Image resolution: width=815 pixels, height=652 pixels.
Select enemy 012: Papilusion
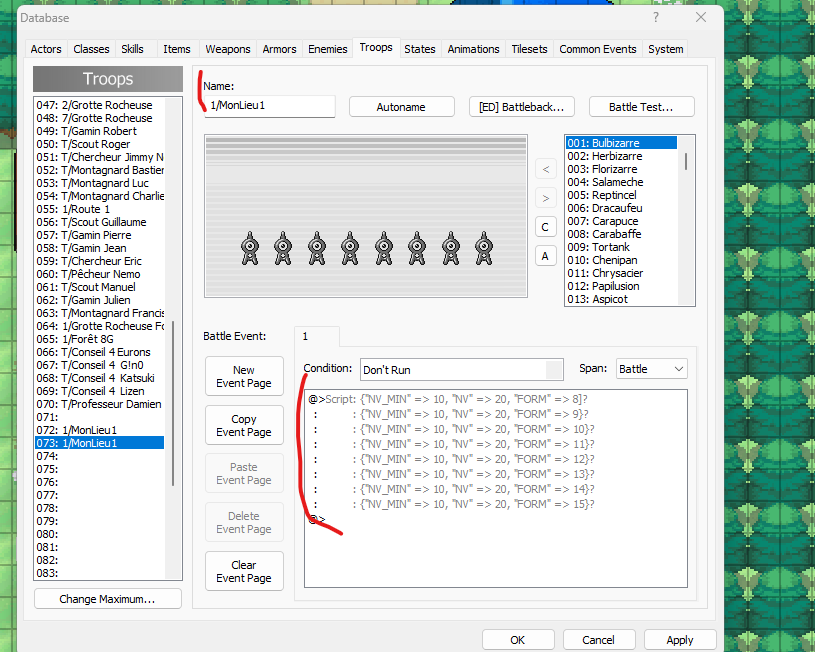pyautogui.click(x=621, y=286)
